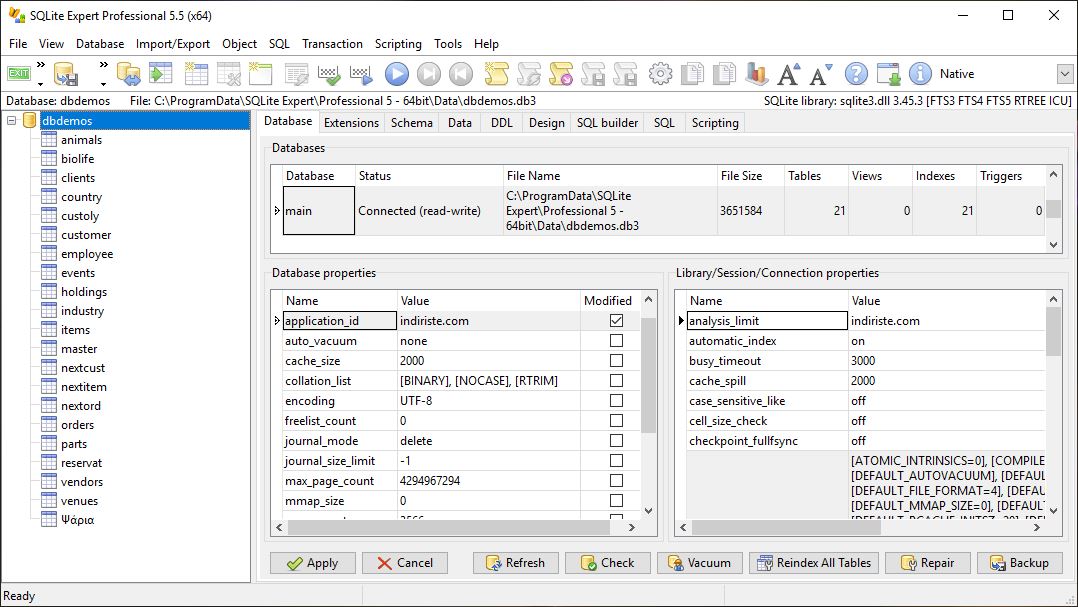The image size is (1078, 607).
Task: Expand toolbar overflow chevron after save database icon
Action: (x=104, y=64)
